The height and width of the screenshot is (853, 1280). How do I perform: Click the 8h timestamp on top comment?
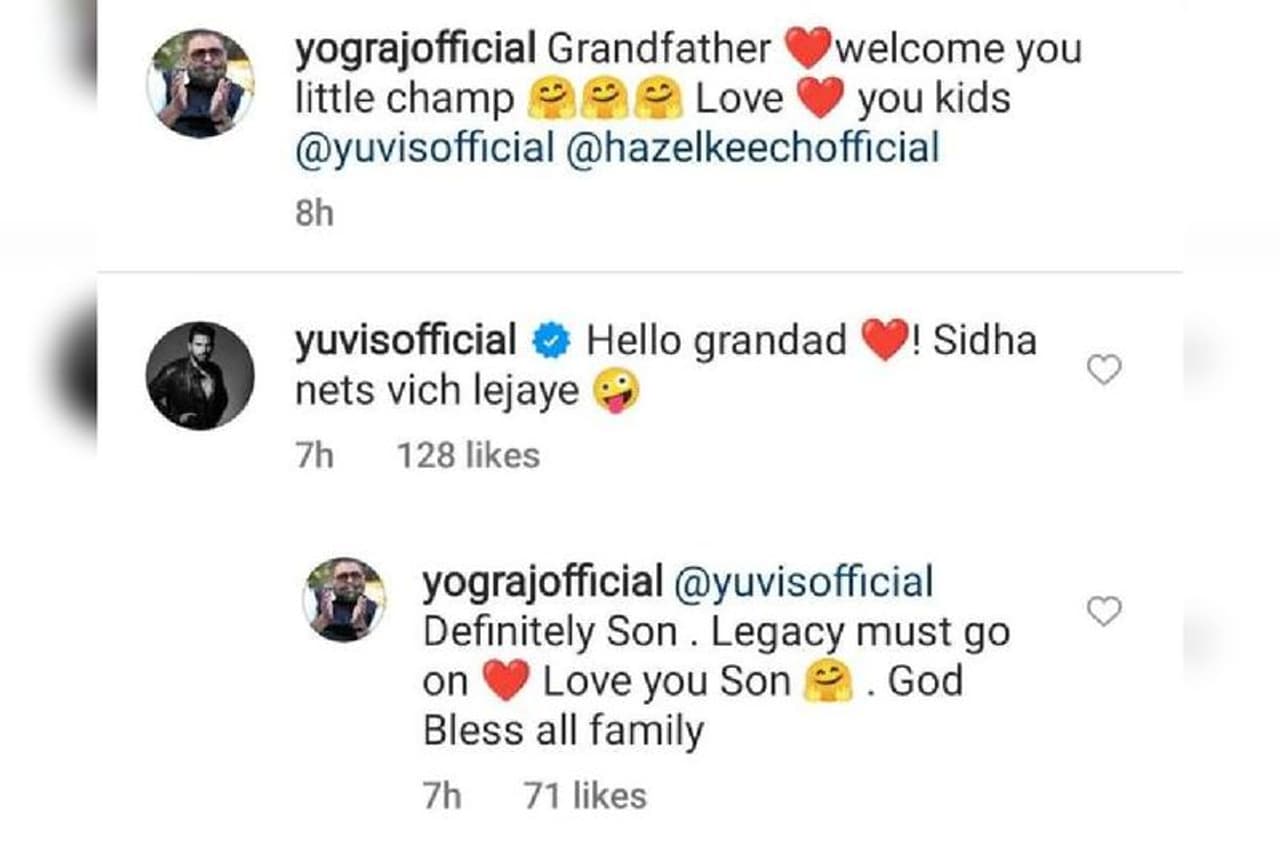click(314, 214)
